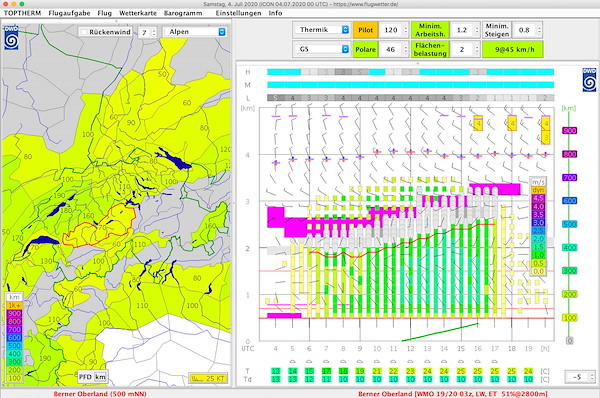This screenshot has height=398, width=600.
Task: Expand the Thermik selection dropdown
Action: [322, 29]
